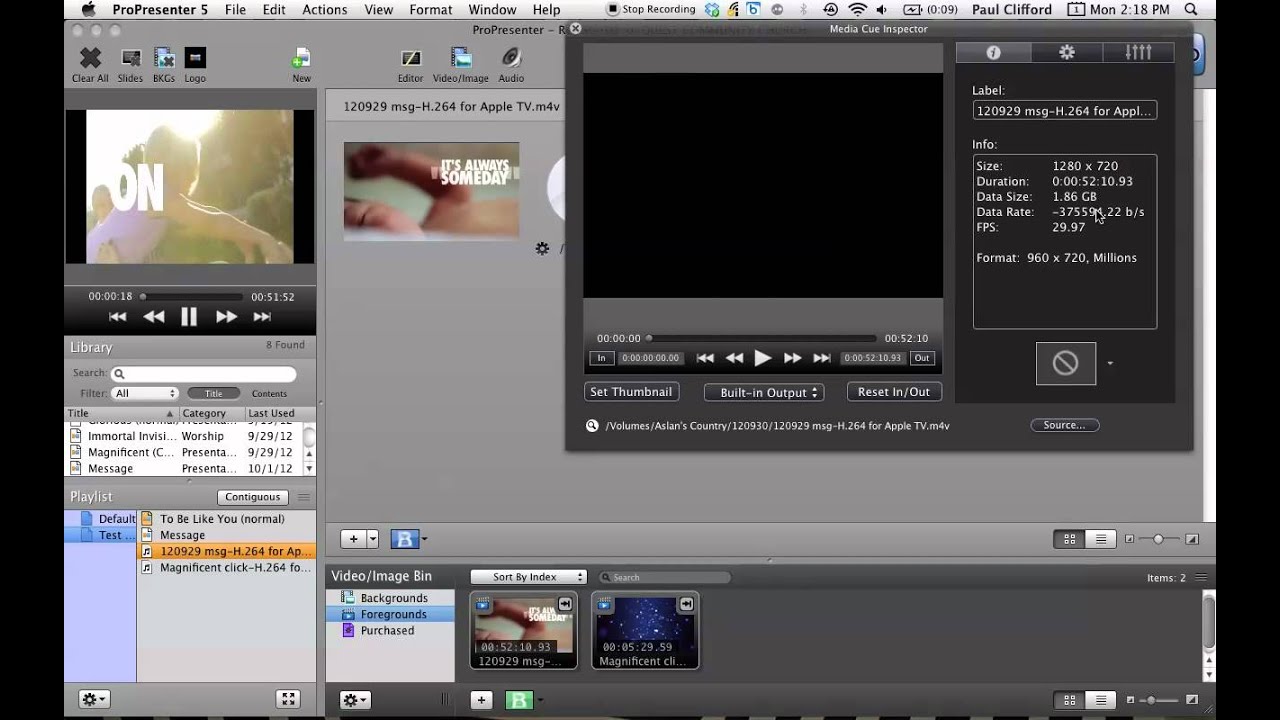Open the Built-in Output dropdown
1280x720 pixels.
tap(764, 392)
